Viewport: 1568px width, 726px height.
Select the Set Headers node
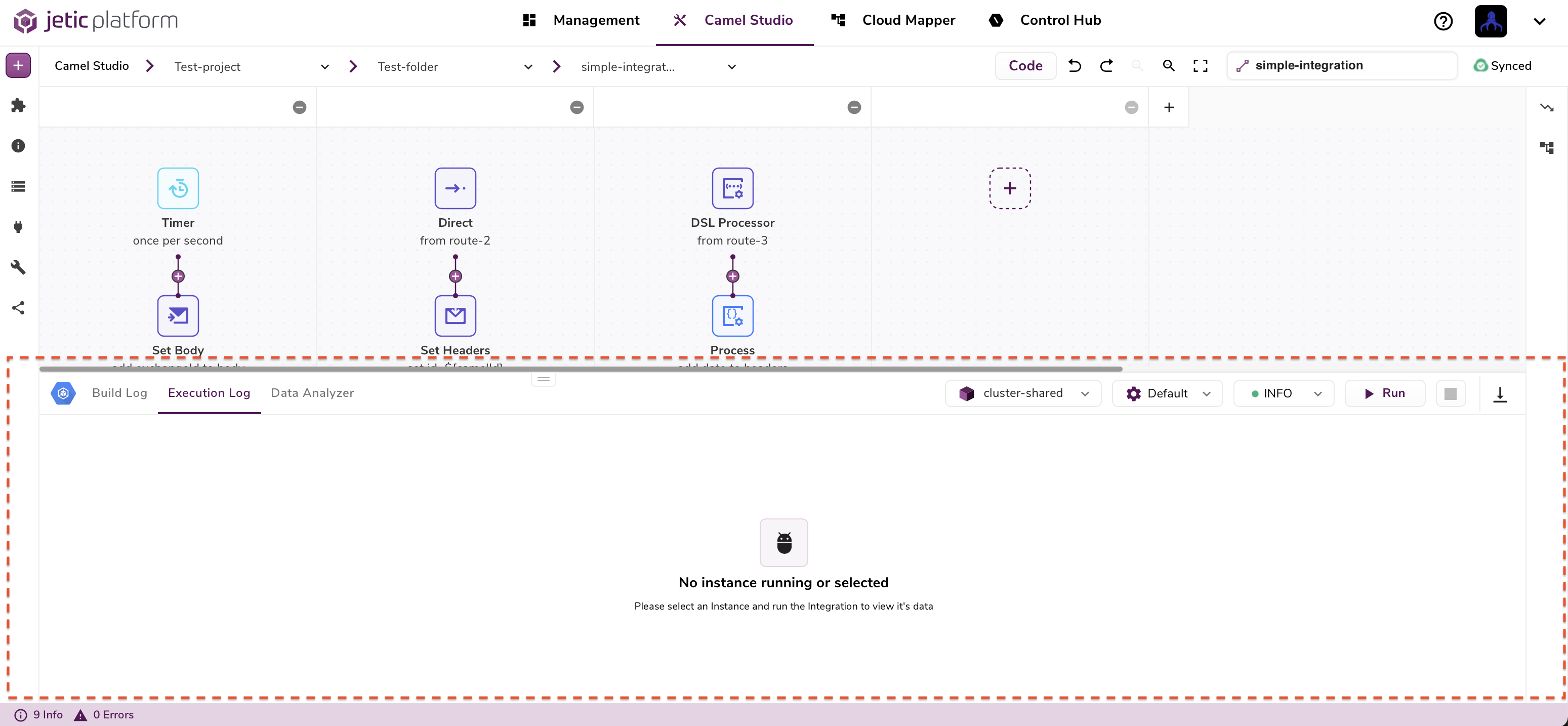click(x=456, y=315)
